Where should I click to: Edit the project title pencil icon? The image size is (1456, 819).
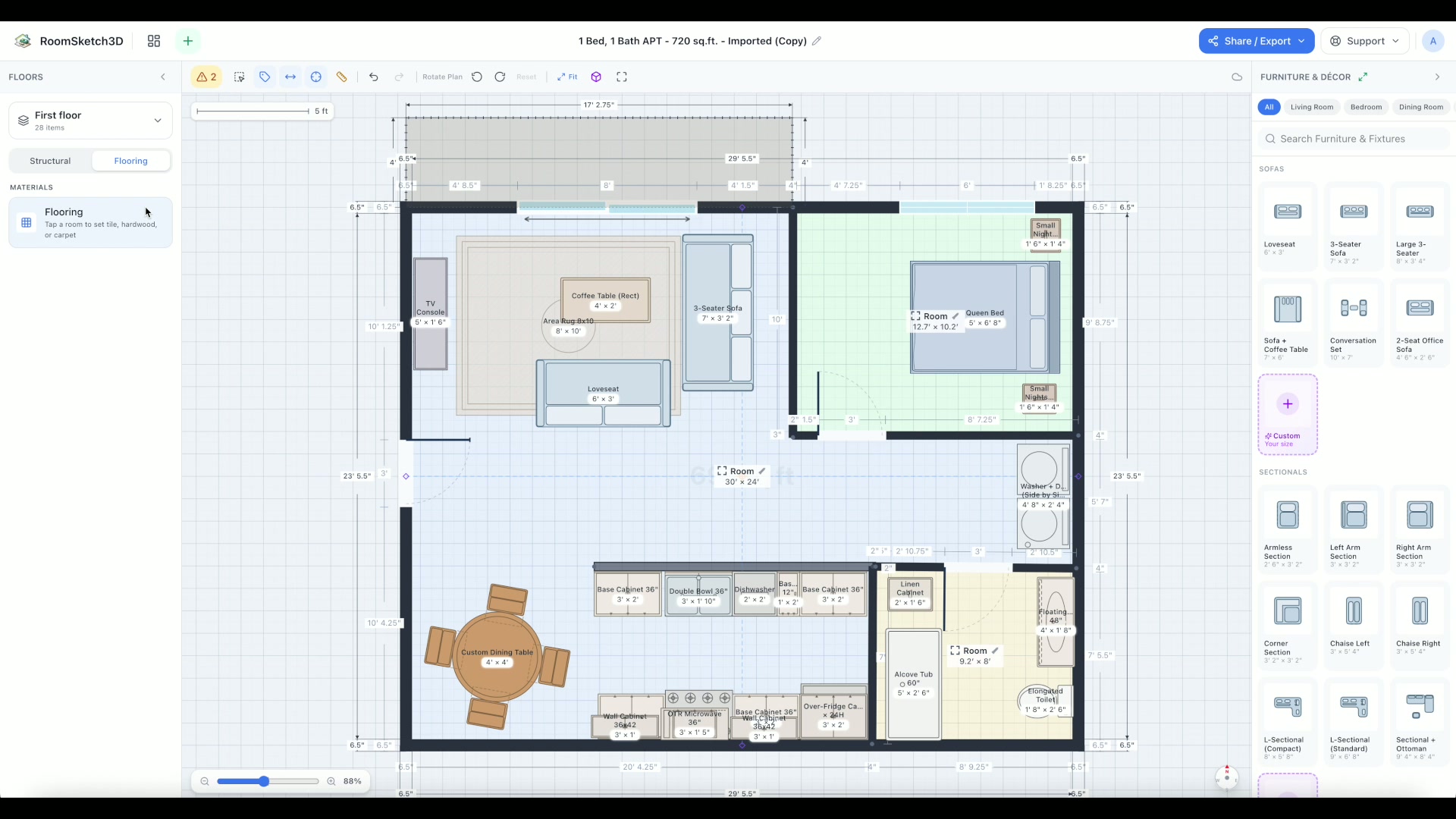817,41
